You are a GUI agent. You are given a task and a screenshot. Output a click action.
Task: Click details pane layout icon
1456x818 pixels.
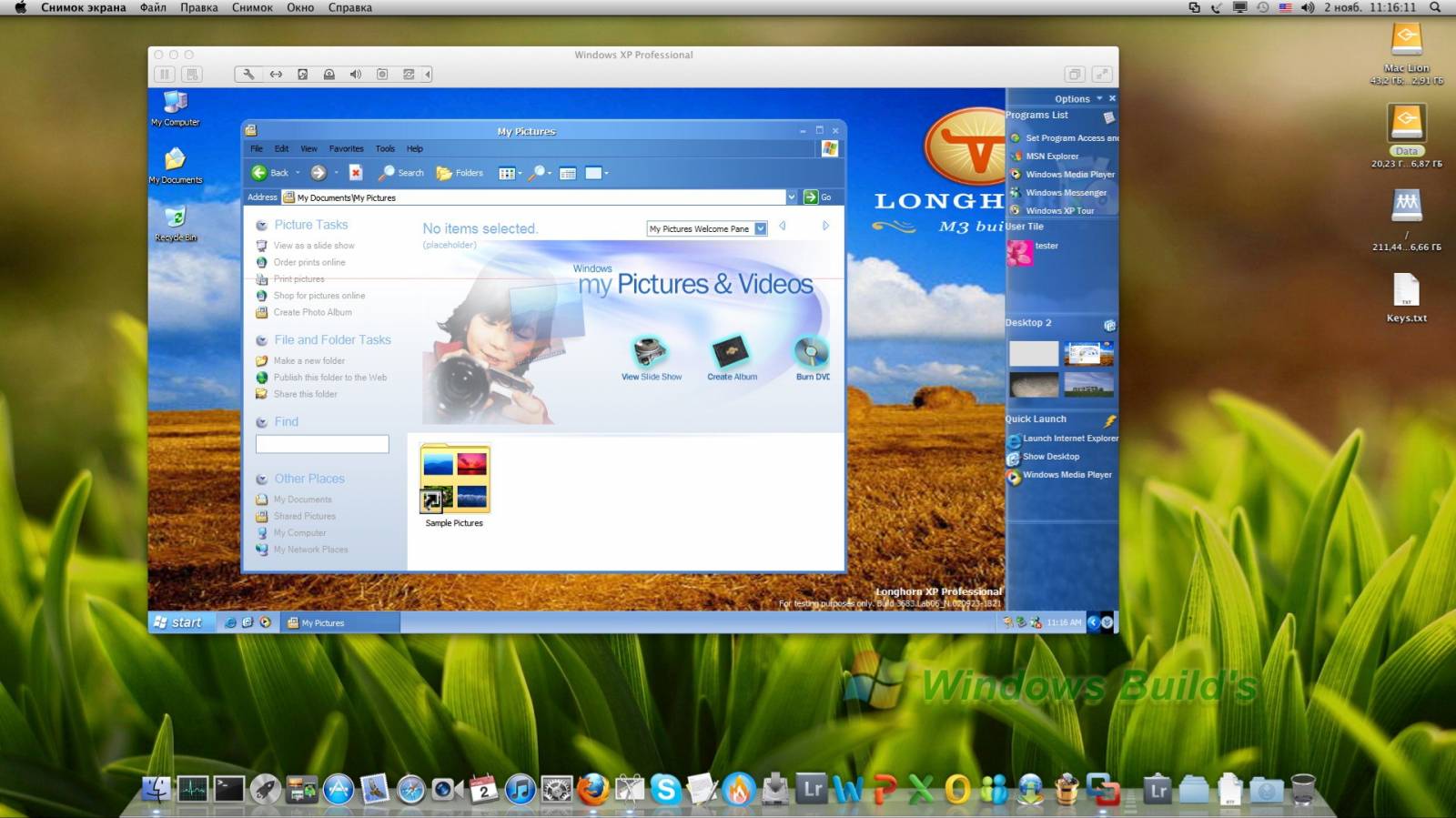[568, 173]
